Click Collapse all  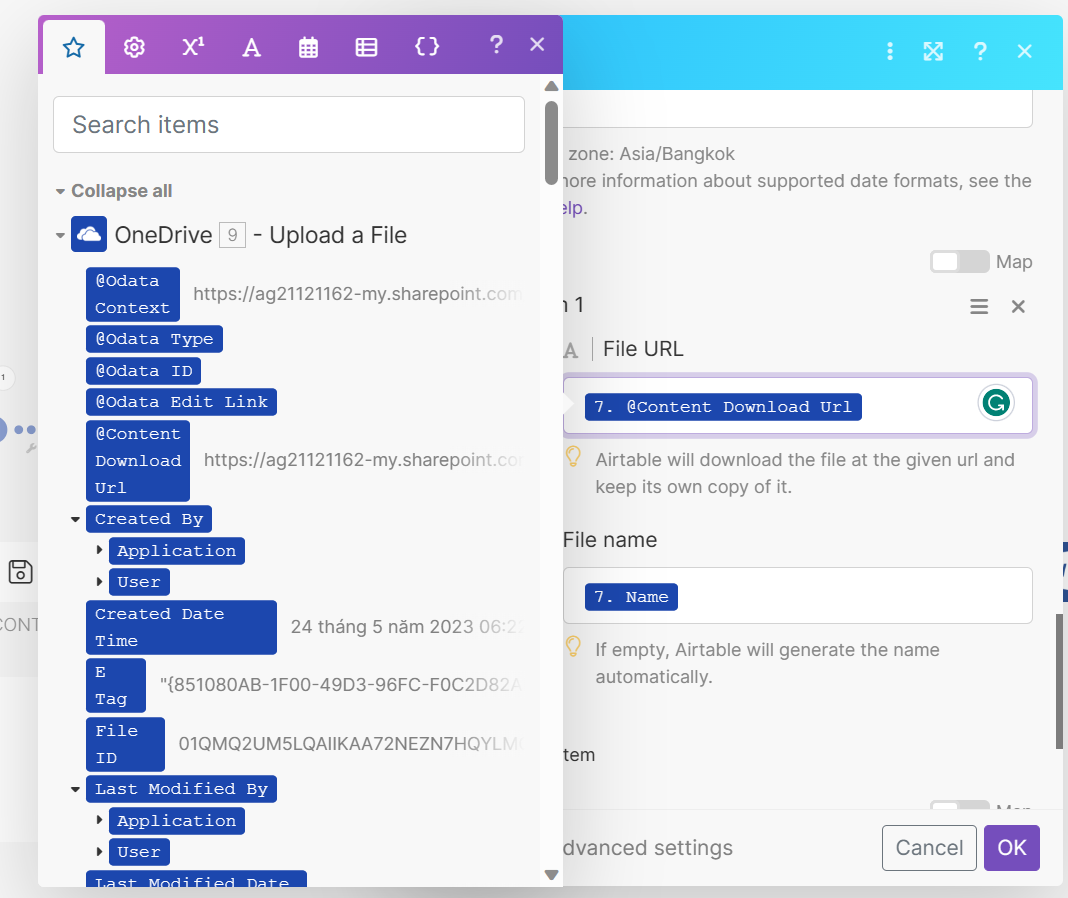[121, 191]
